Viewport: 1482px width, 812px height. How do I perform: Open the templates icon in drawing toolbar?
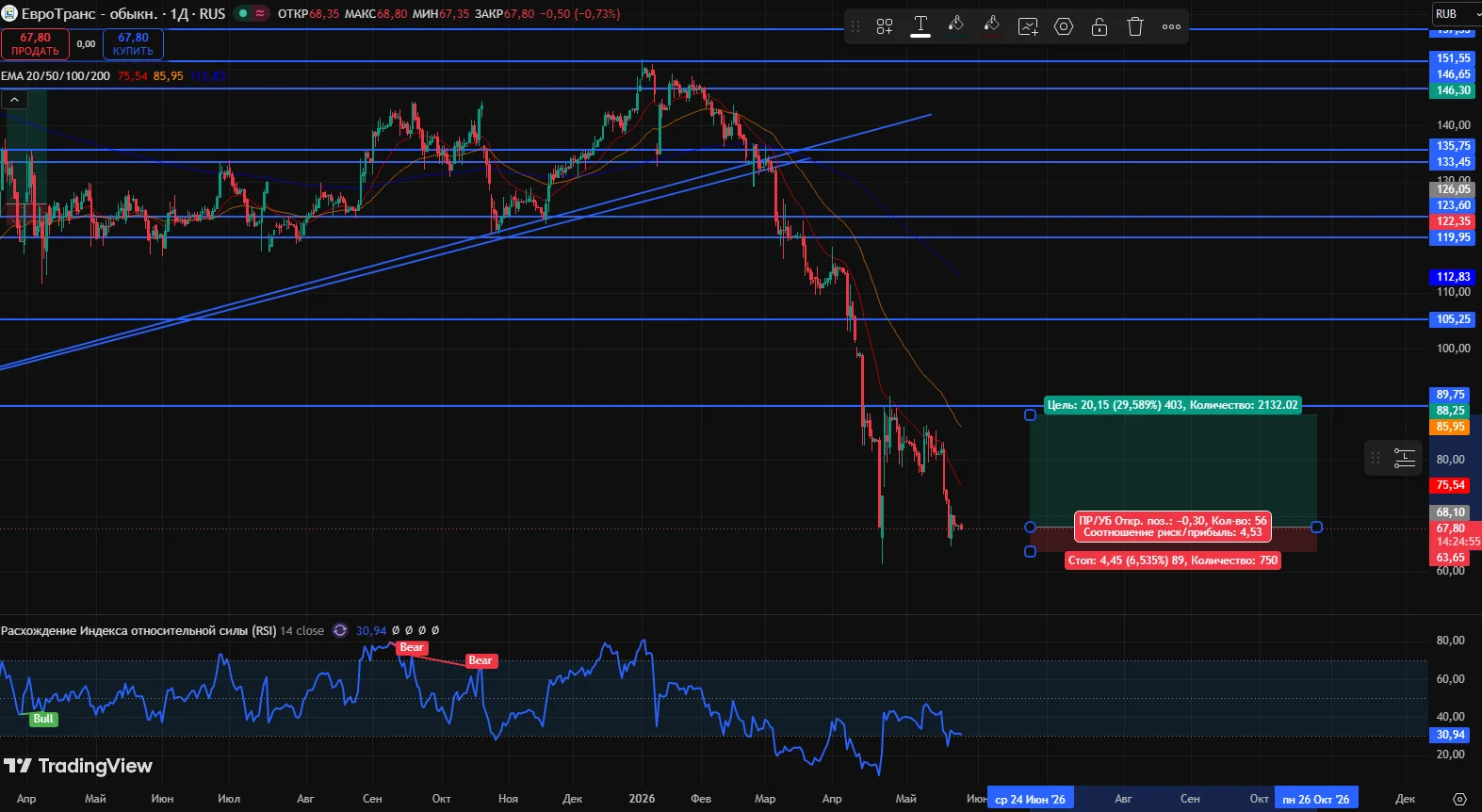tap(885, 26)
